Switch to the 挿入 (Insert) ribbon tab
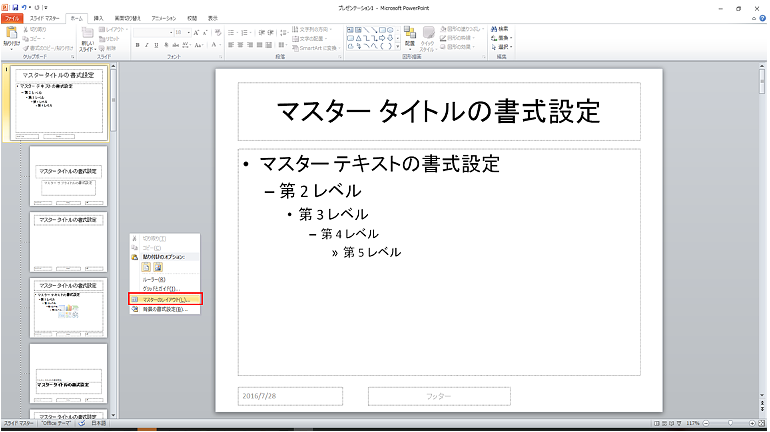Screen dimensions: 770x432 coord(98,18)
